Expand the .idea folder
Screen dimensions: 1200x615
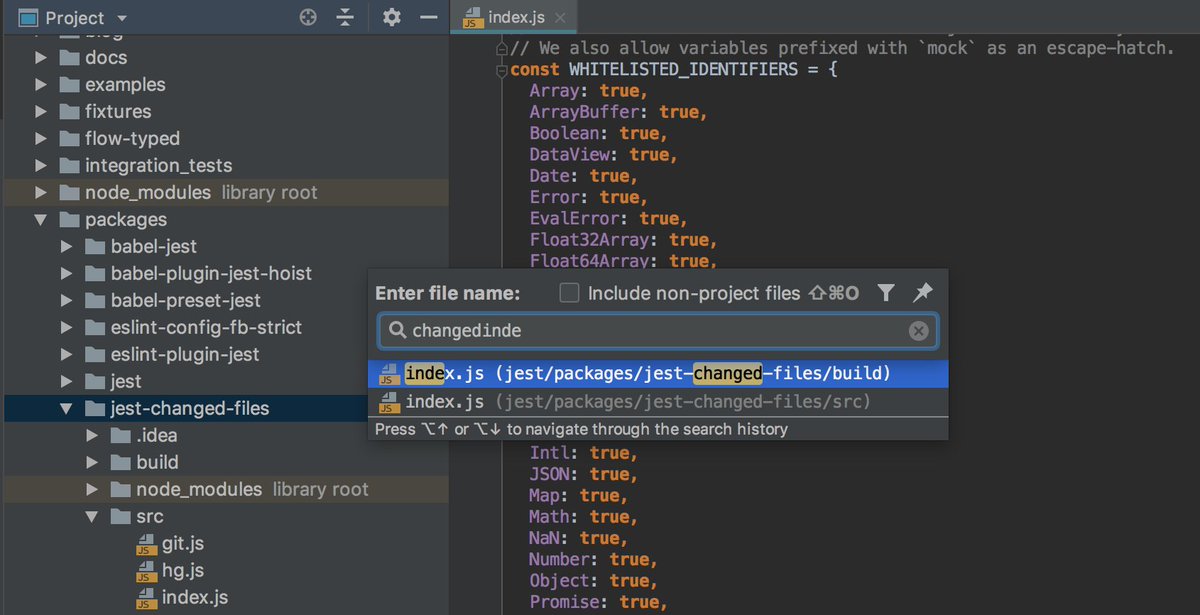click(92, 436)
